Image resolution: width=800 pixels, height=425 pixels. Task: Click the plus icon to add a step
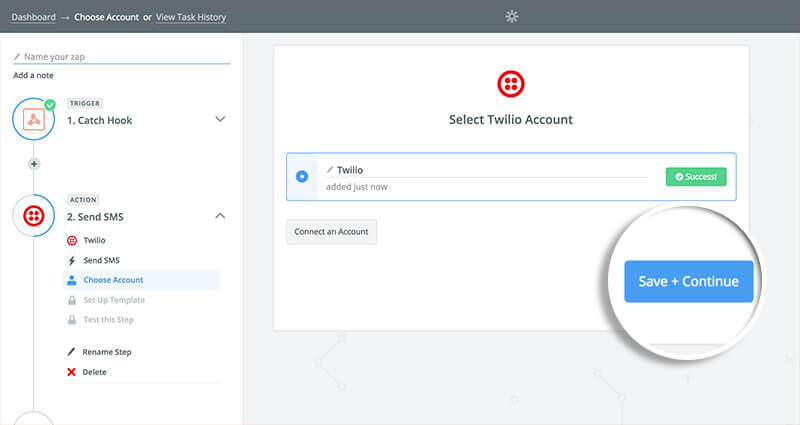[34, 164]
